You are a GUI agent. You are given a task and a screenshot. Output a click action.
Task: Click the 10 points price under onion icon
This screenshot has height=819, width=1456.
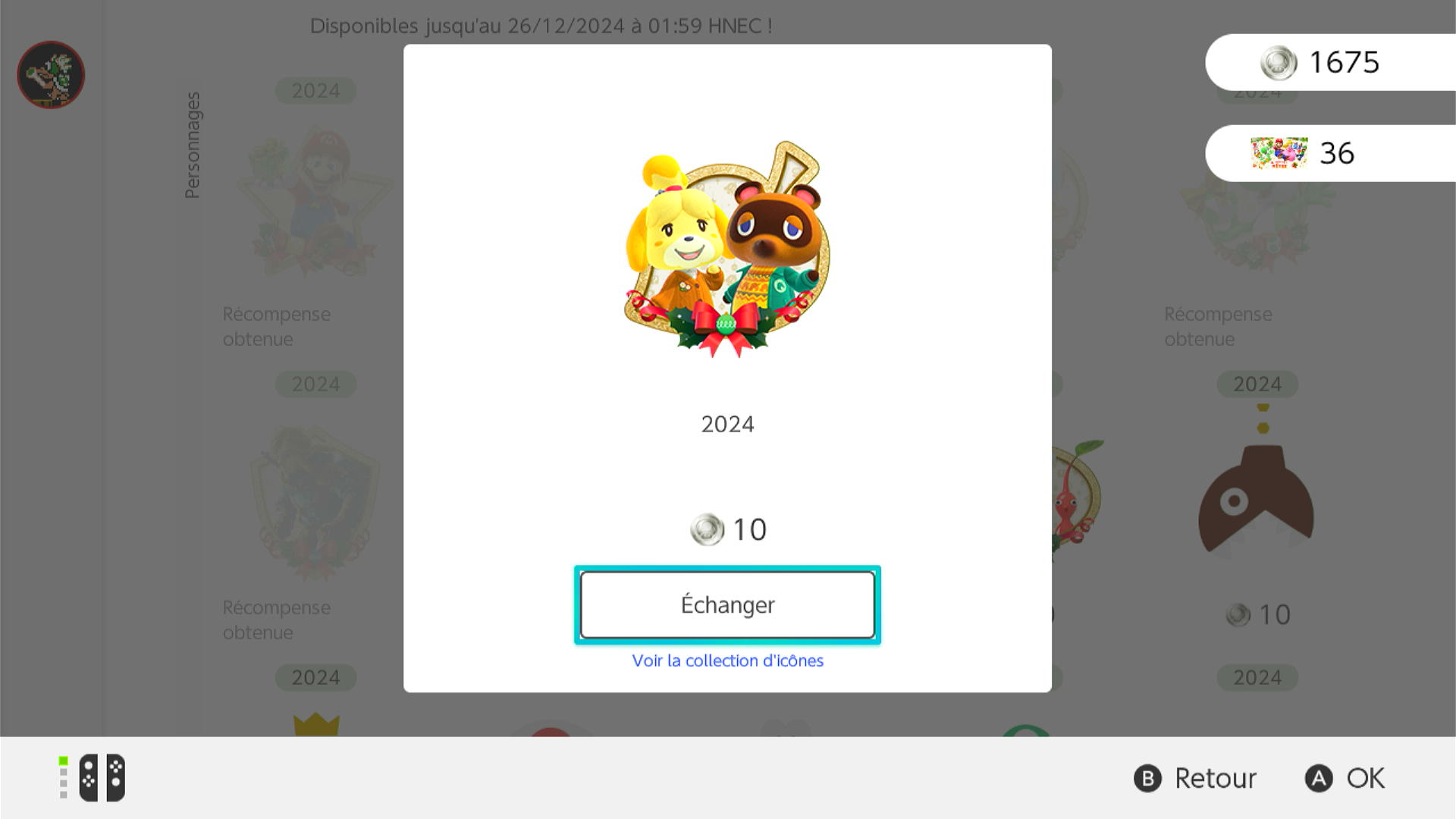coord(1258,614)
